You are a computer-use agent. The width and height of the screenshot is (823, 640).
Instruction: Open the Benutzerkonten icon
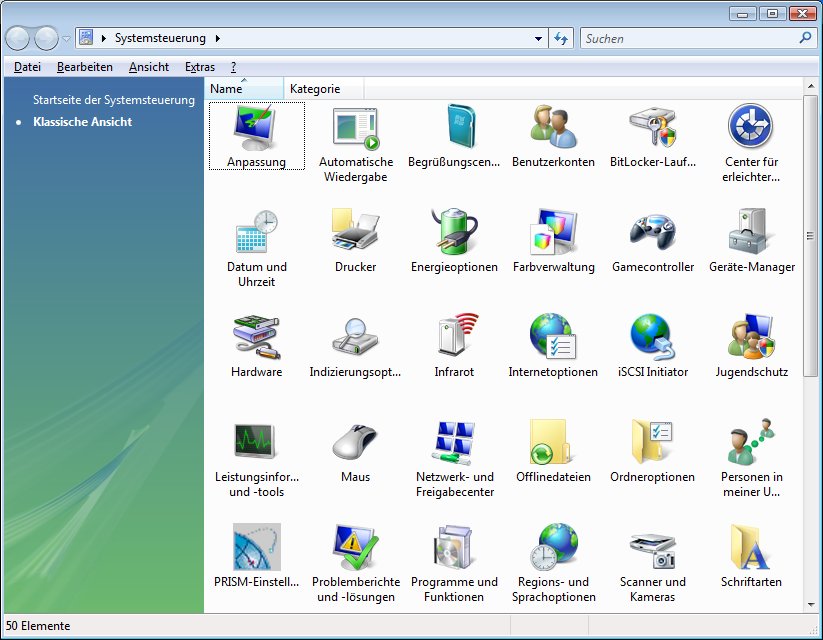pos(553,128)
